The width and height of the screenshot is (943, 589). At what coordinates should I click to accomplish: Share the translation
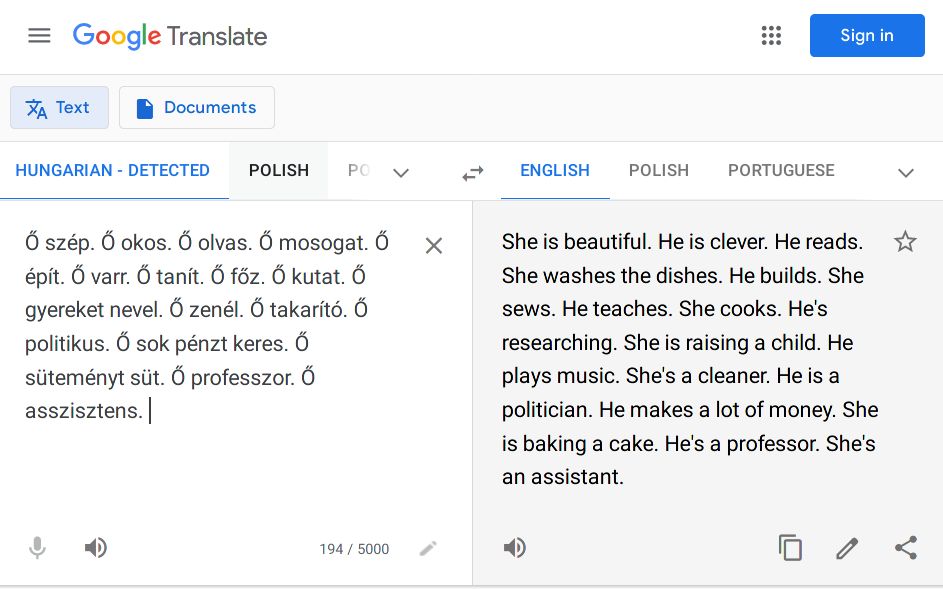pos(906,547)
